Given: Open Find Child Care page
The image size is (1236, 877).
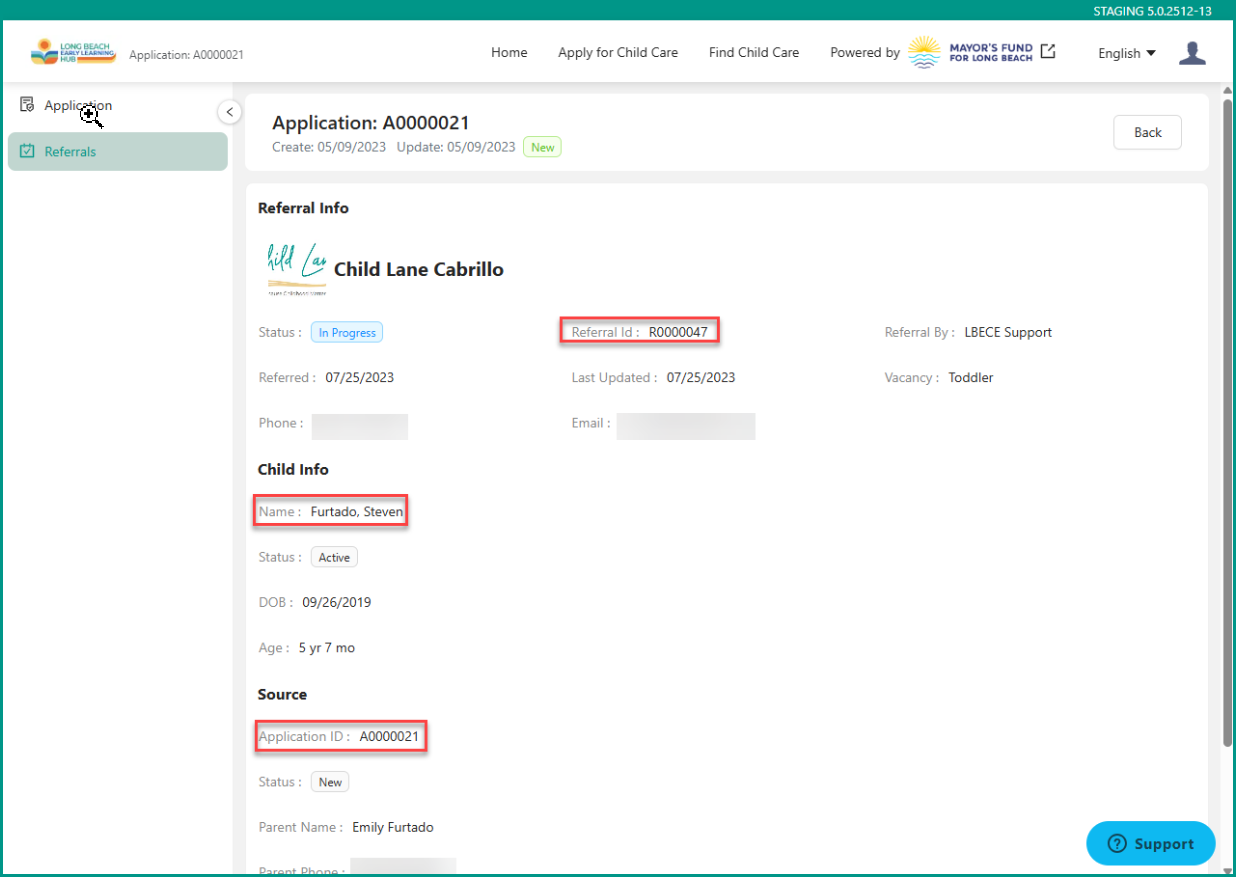Looking at the screenshot, I should tap(754, 53).
